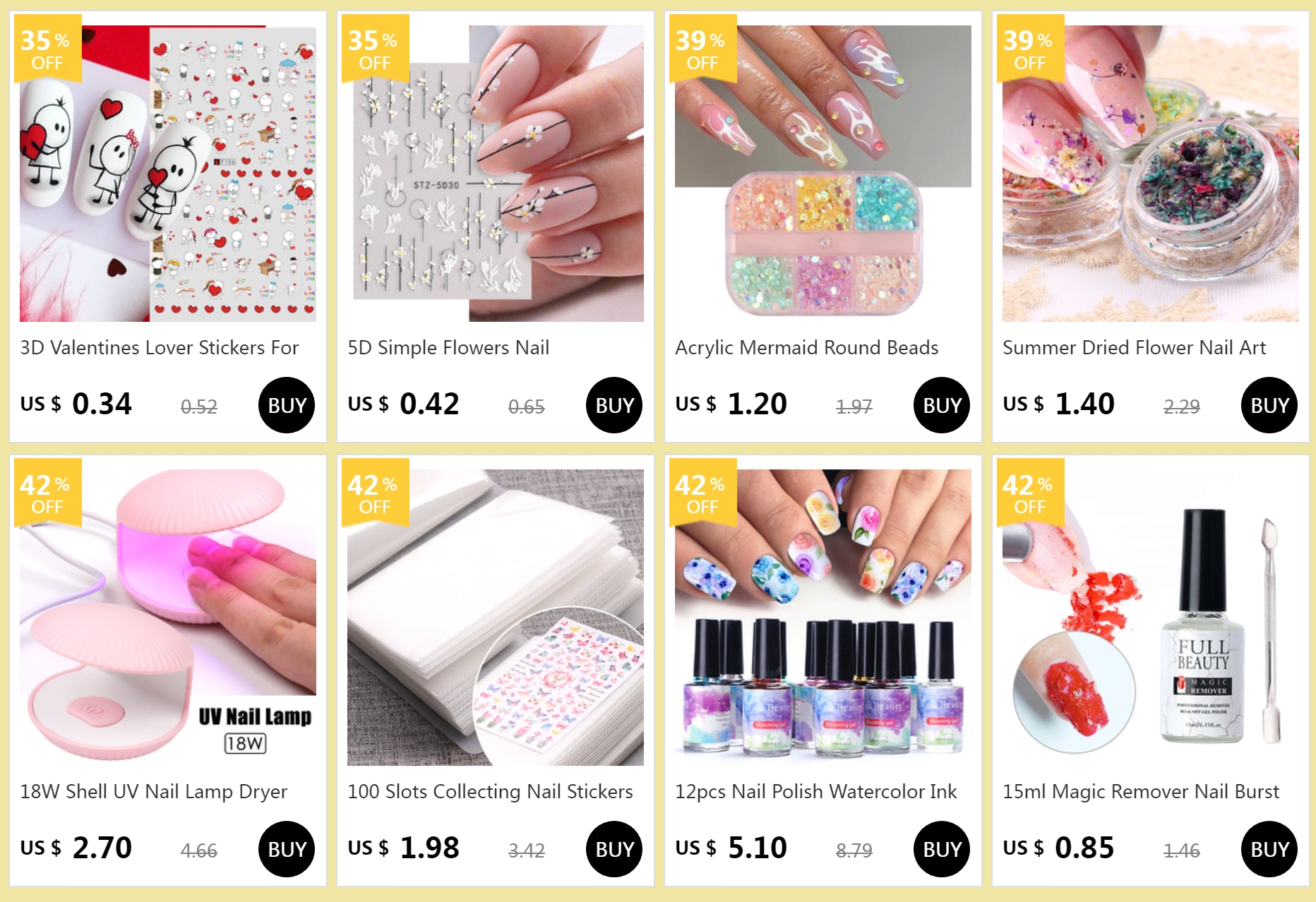Click the 42% OFF badge on UV Lamp
This screenshot has height=902, width=1316.
tap(47, 493)
